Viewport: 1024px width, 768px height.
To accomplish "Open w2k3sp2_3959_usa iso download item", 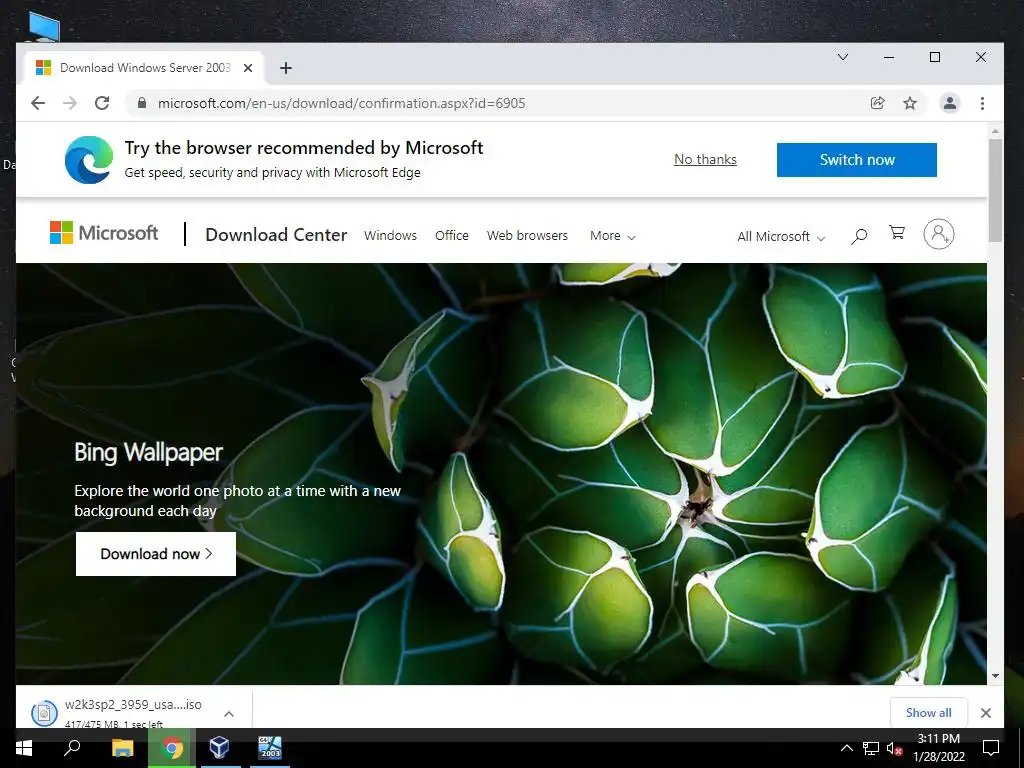I will [133, 712].
